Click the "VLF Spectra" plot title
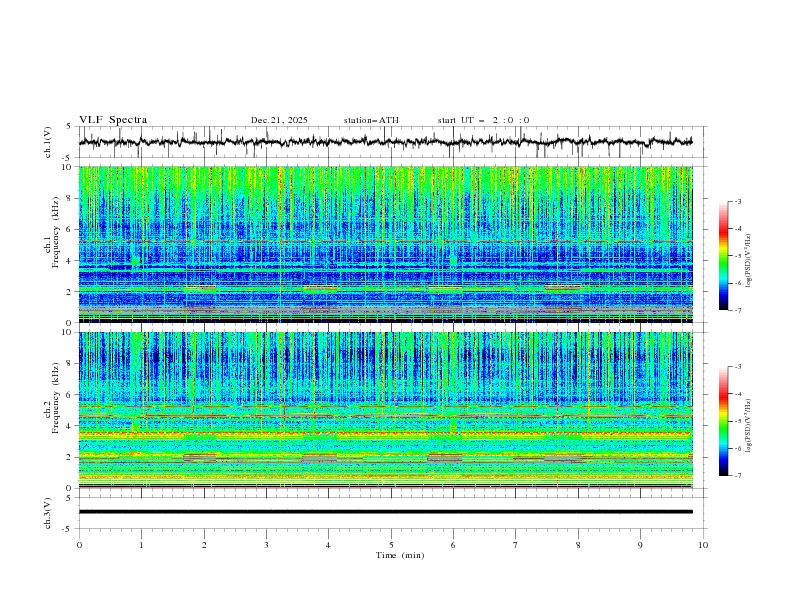This screenshot has width=792, height=612. click(113, 120)
